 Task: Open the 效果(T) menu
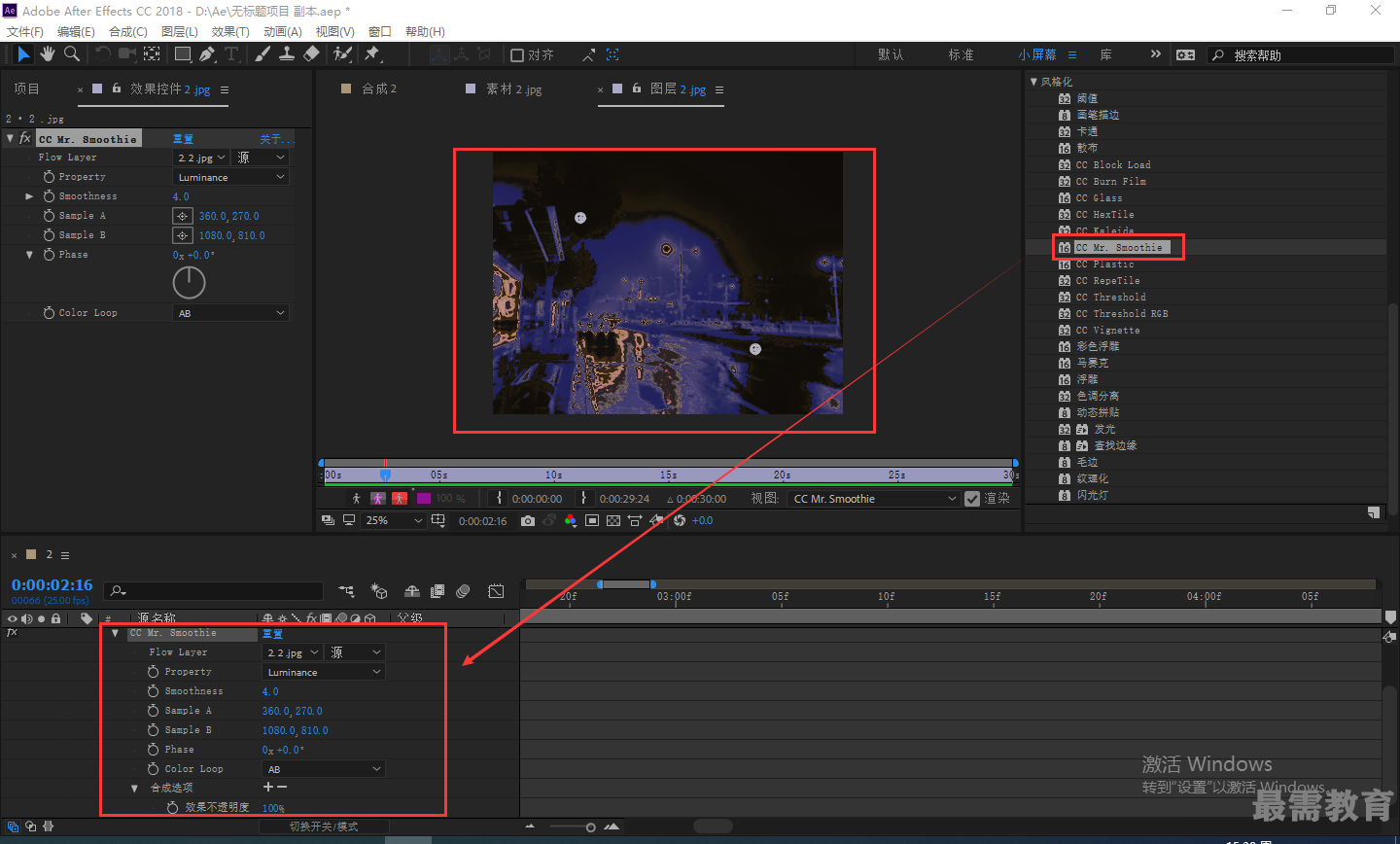tap(230, 32)
